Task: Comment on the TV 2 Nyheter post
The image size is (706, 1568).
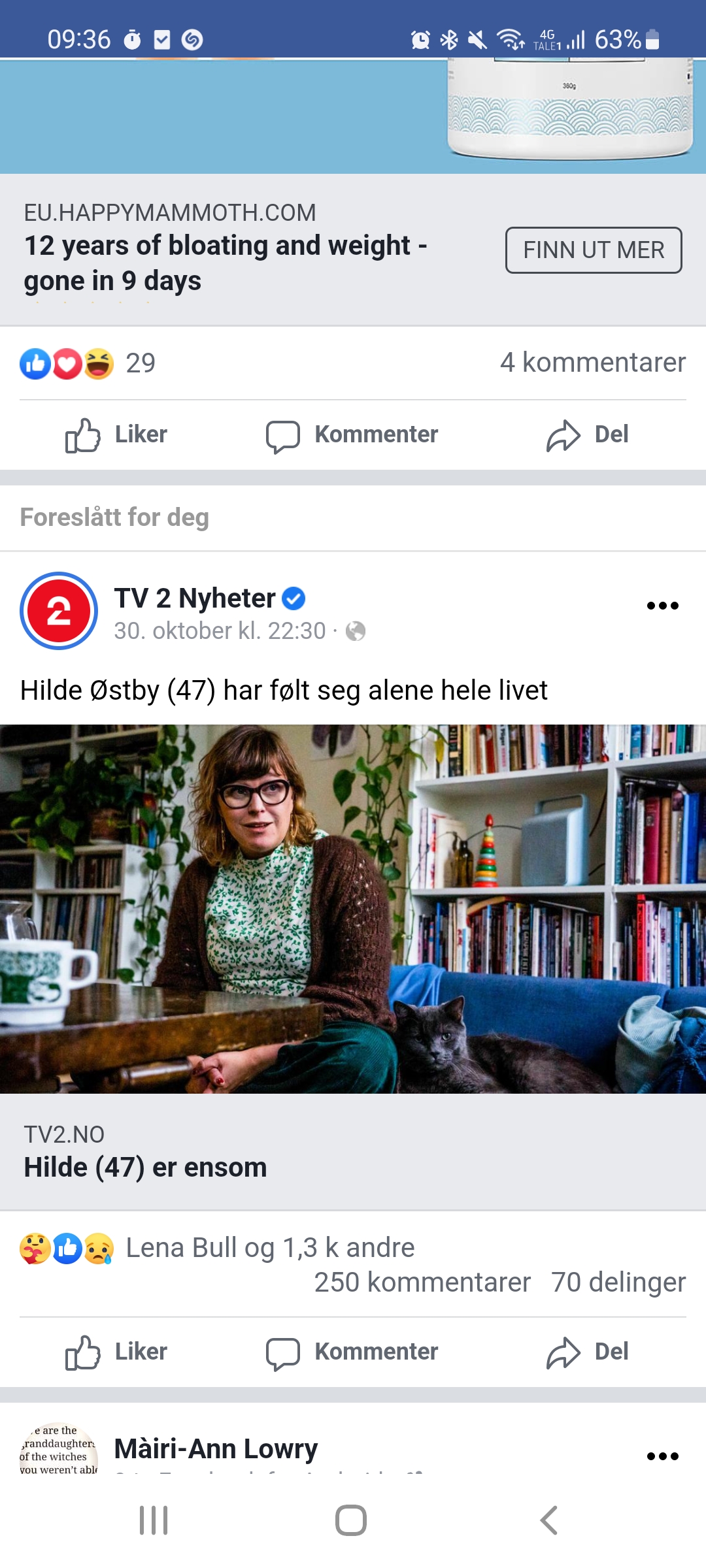Action: coord(352,1352)
